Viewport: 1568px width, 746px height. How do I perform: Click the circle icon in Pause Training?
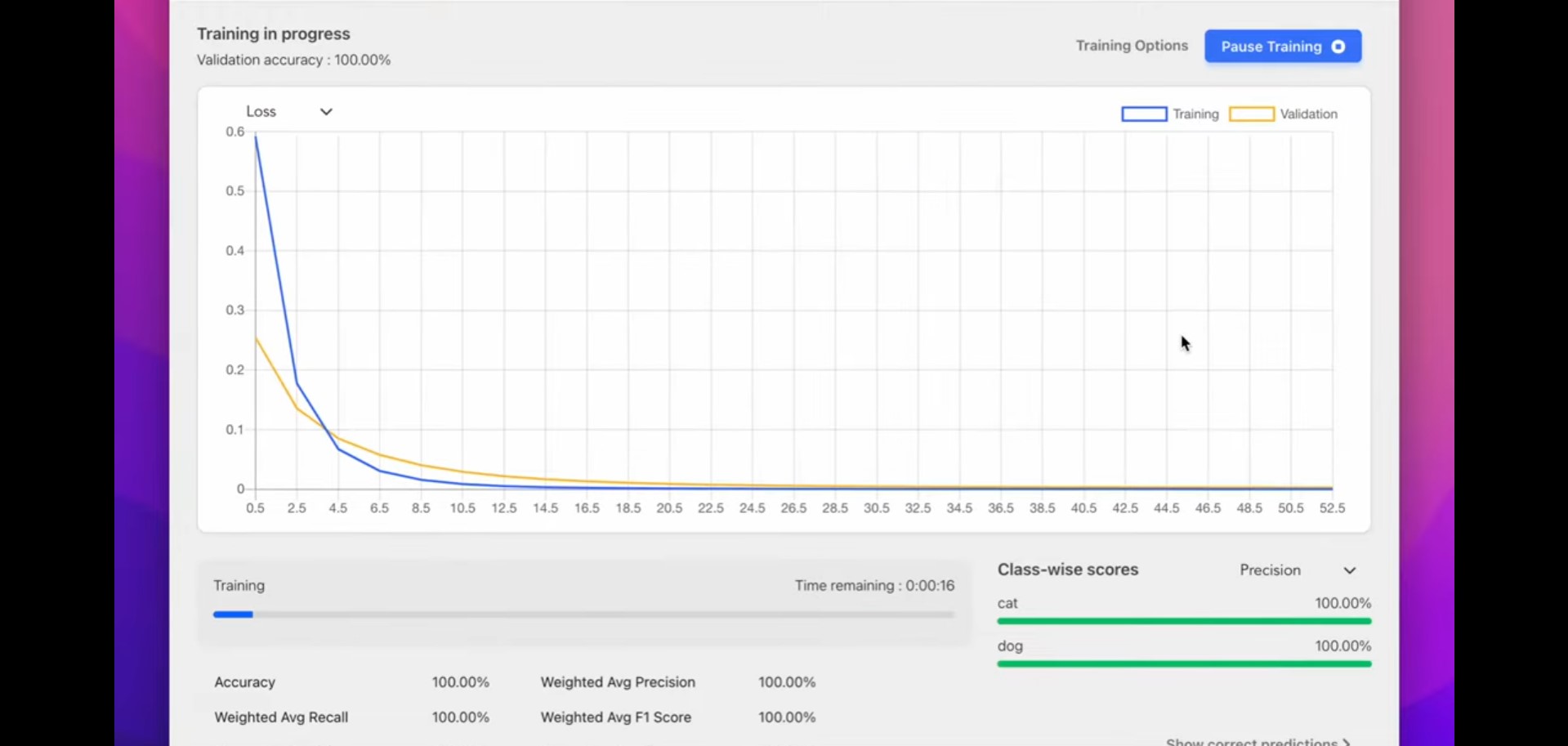pos(1338,47)
